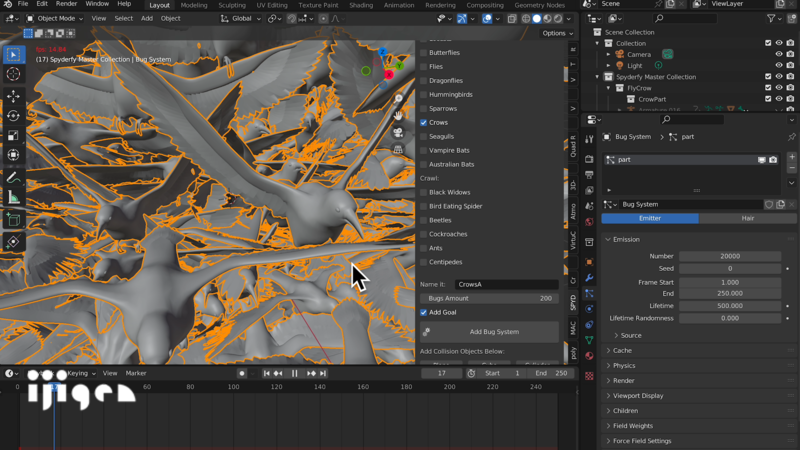Click the pin icon in properties header
Viewport: 800px width, 450px height.
tap(791, 137)
